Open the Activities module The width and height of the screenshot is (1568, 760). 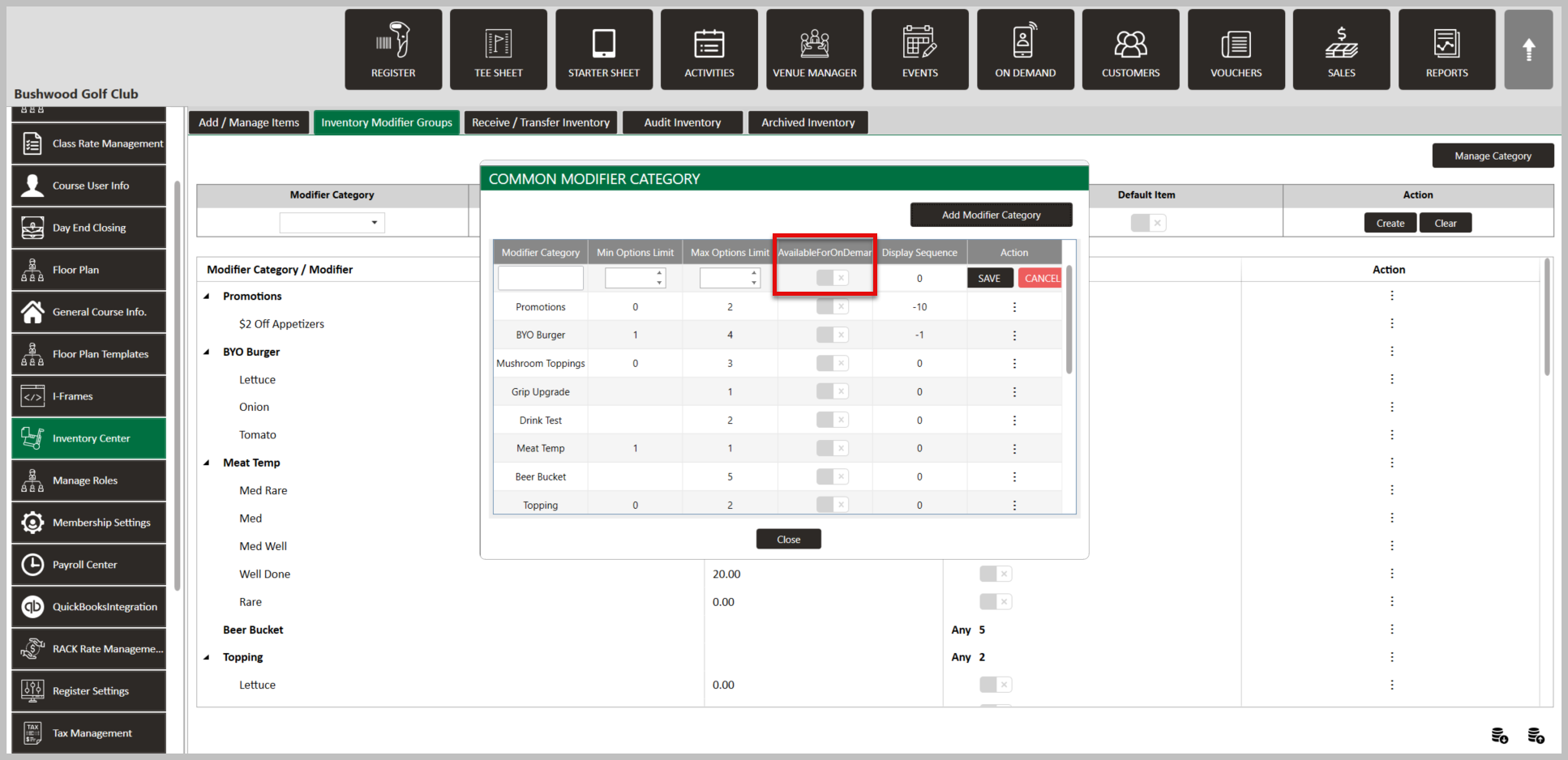(709, 49)
